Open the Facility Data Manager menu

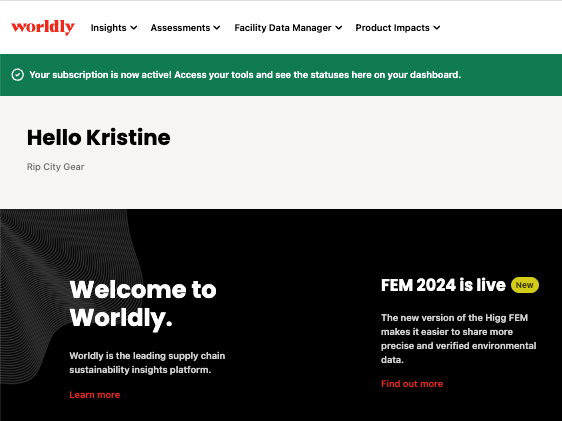[288, 28]
